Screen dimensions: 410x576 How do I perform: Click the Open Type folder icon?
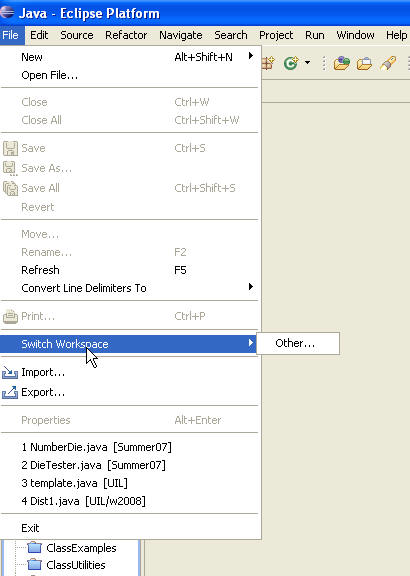tap(341, 63)
